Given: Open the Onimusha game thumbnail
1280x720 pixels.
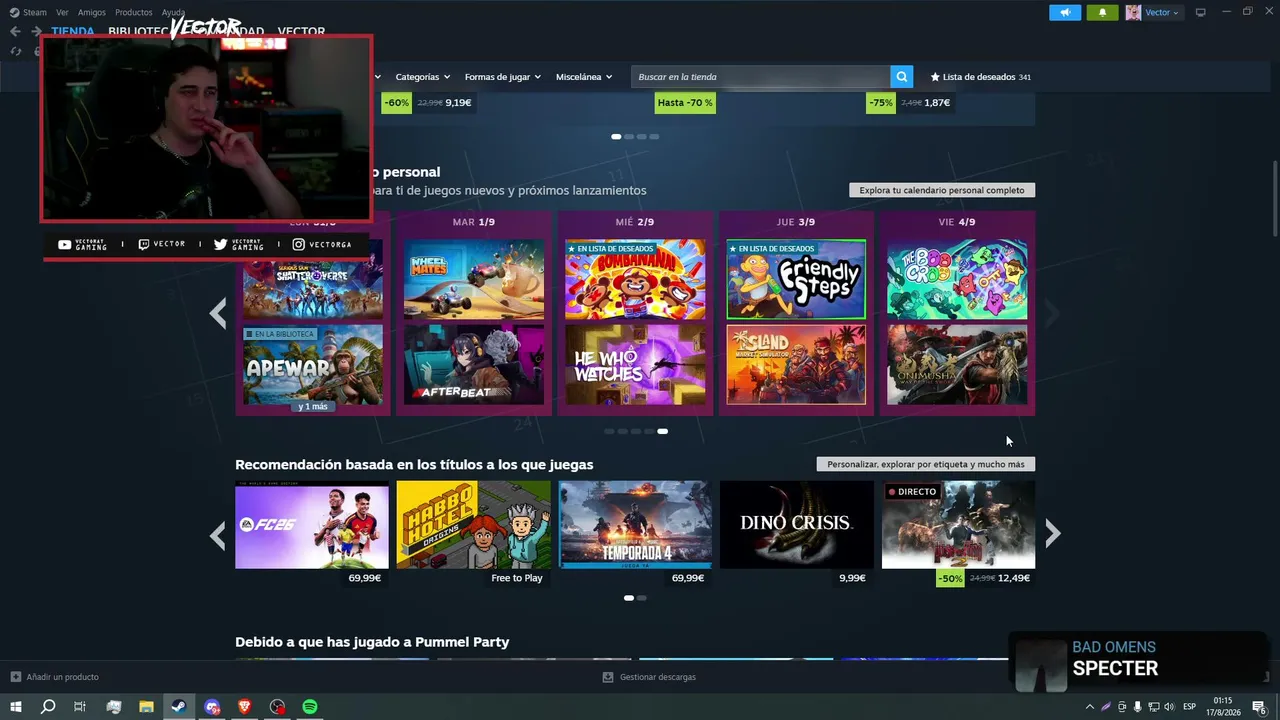Looking at the screenshot, I should tap(957, 364).
